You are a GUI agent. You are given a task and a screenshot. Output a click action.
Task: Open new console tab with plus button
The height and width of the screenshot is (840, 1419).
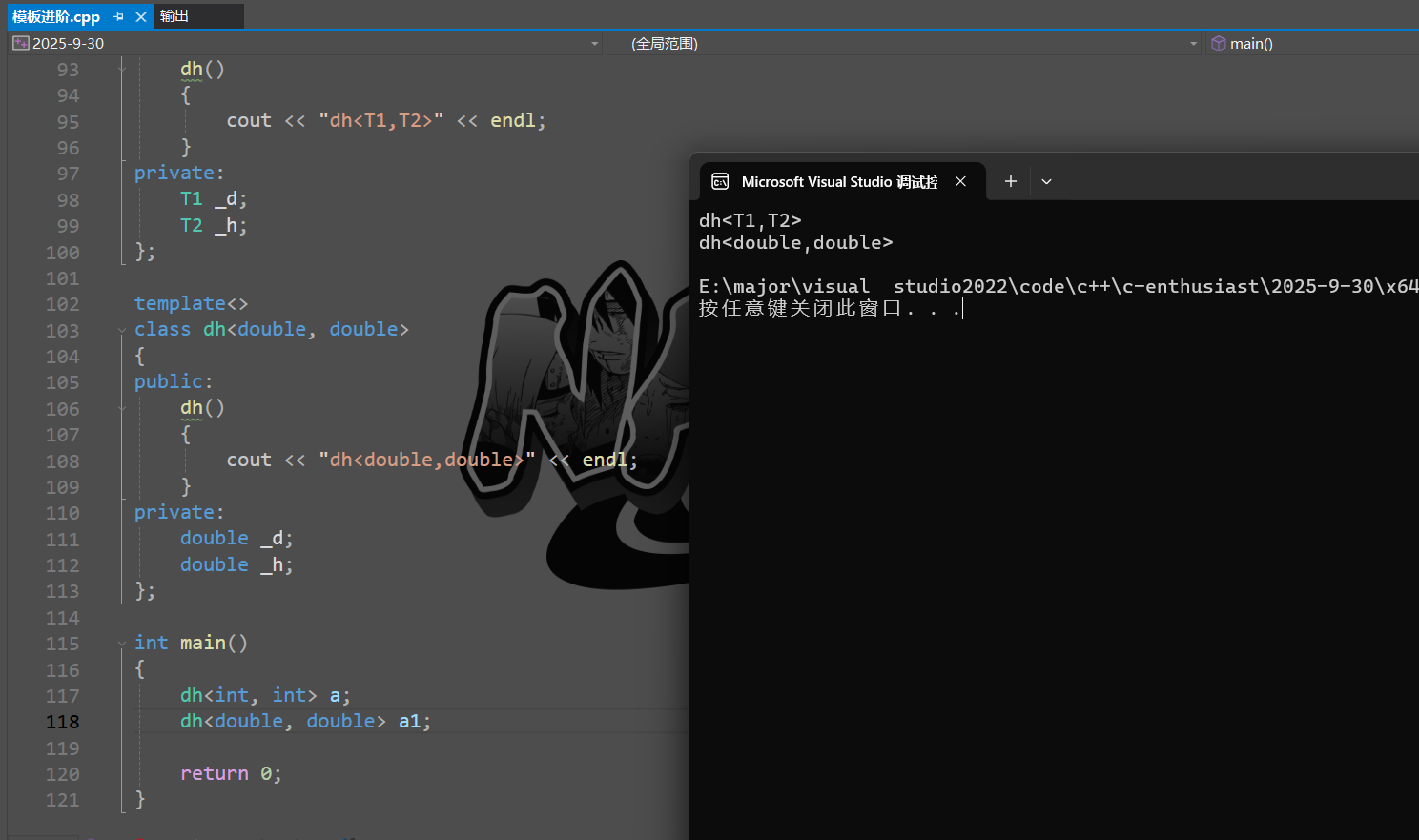click(x=1011, y=181)
